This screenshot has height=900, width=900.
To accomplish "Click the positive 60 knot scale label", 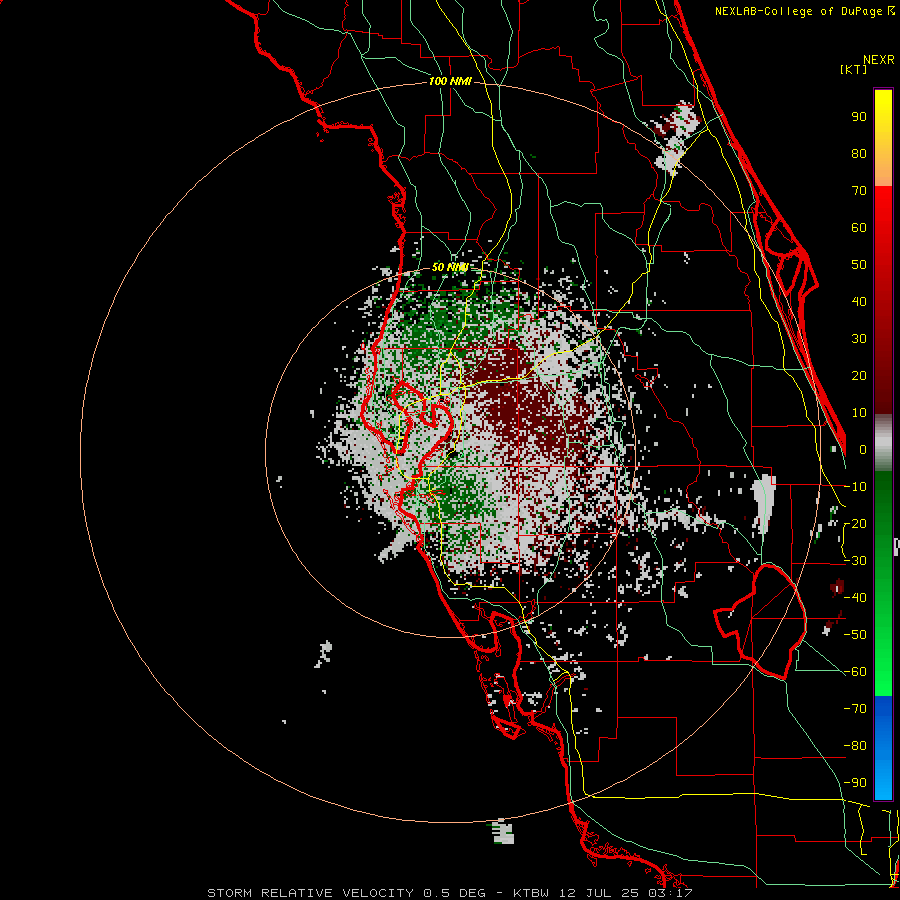I will (x=859, y=227).
